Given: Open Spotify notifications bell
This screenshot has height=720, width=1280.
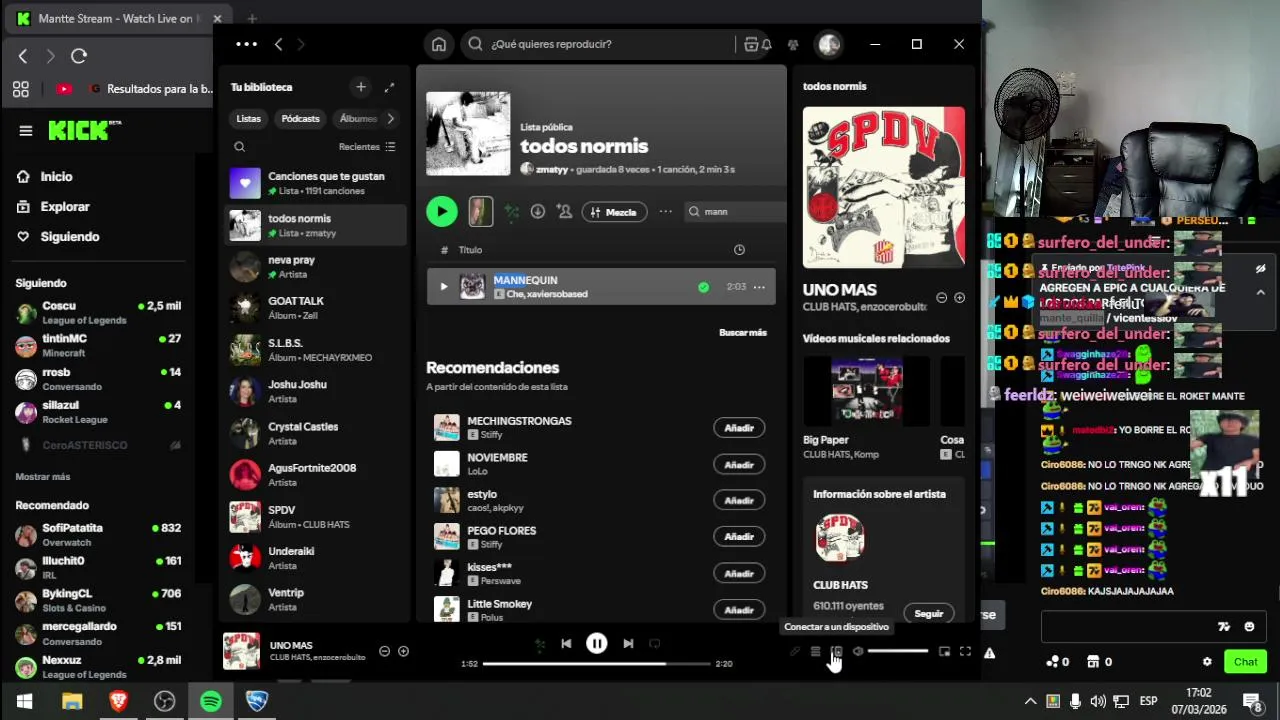Looking at the screenshot, I should [x=766, y=44].
